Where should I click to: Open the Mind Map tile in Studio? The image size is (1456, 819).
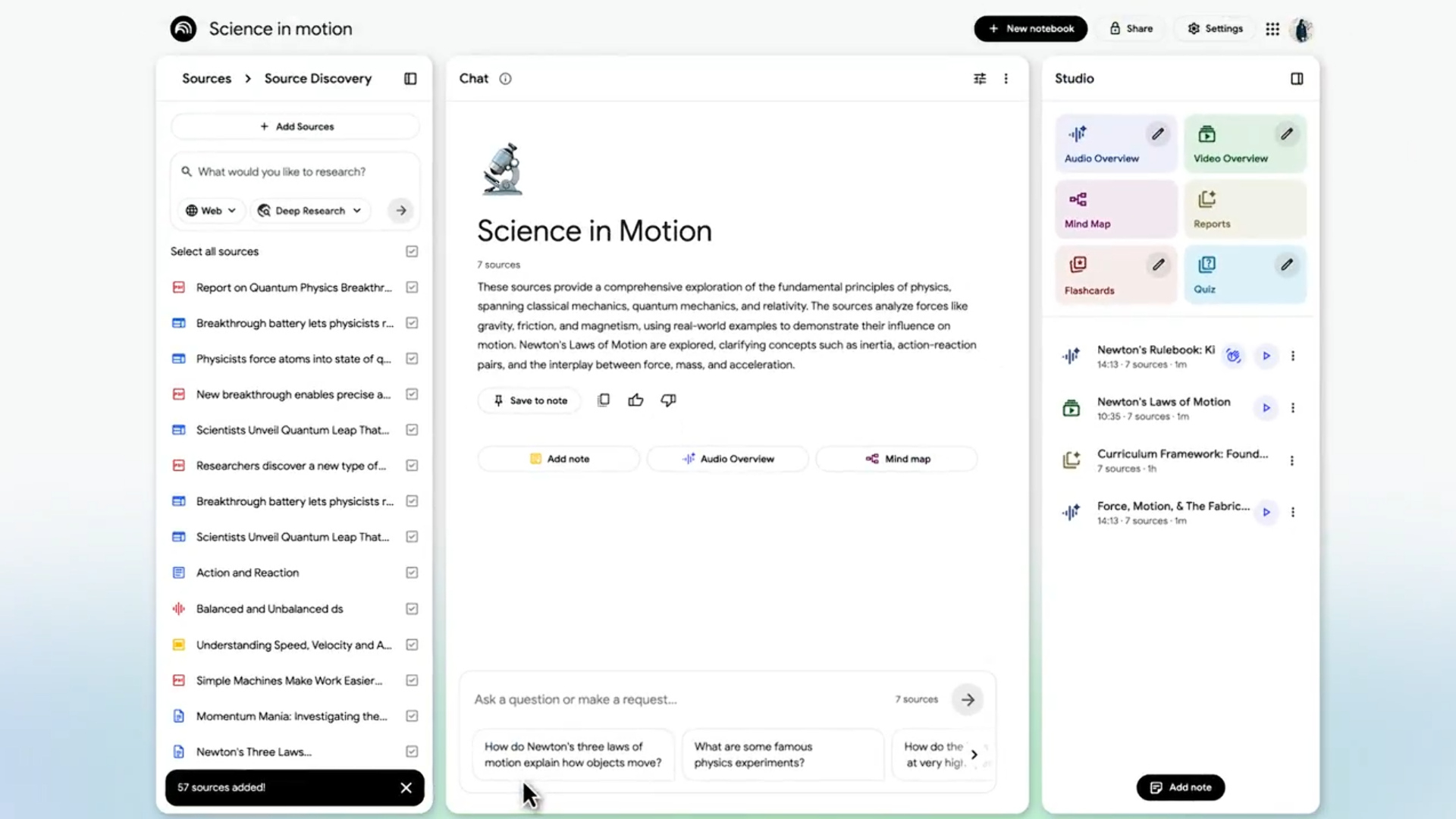[x=1116, y=209]
